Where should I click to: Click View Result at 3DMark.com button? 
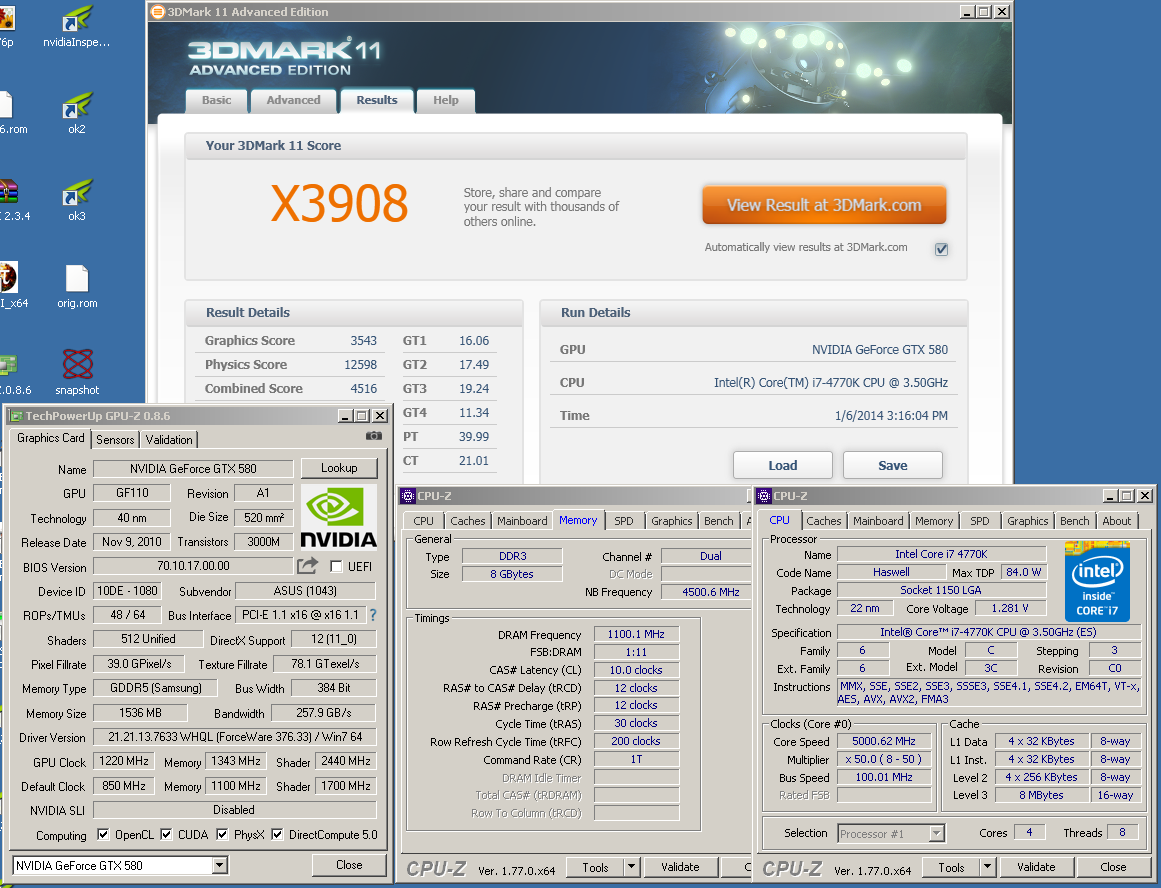coord(824,205)
